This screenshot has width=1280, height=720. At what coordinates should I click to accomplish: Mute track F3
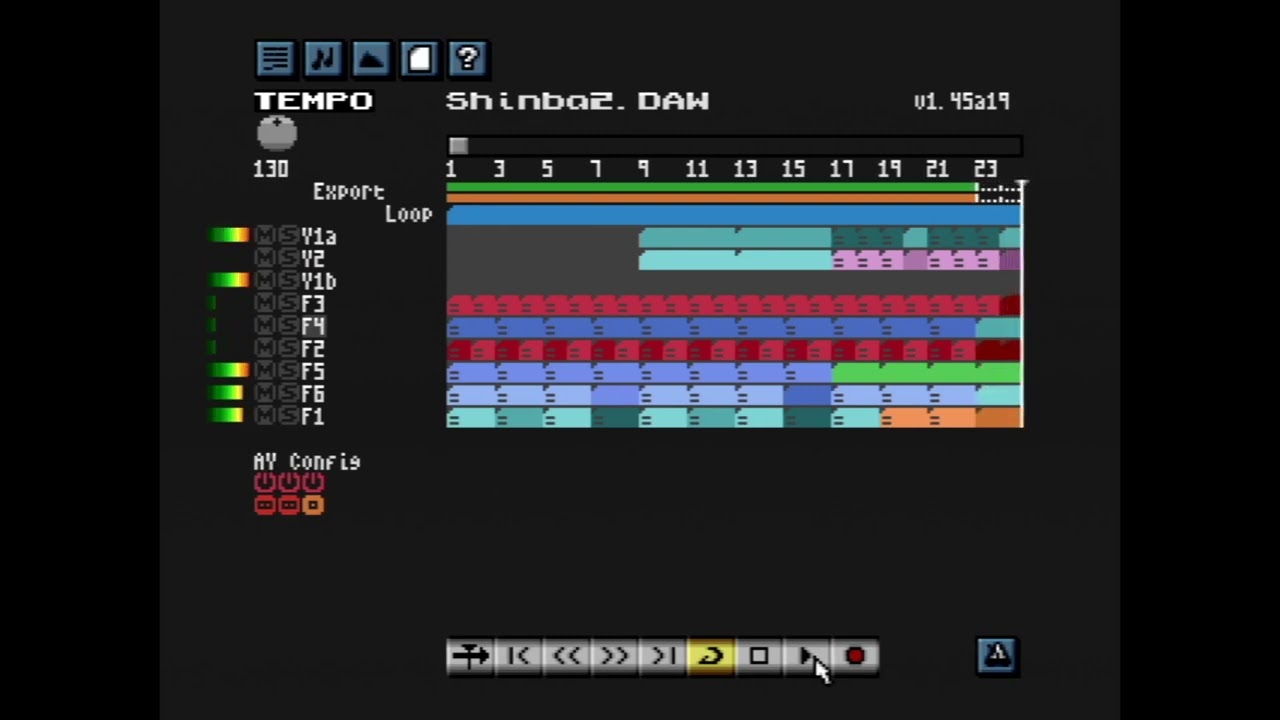[264, 304]
